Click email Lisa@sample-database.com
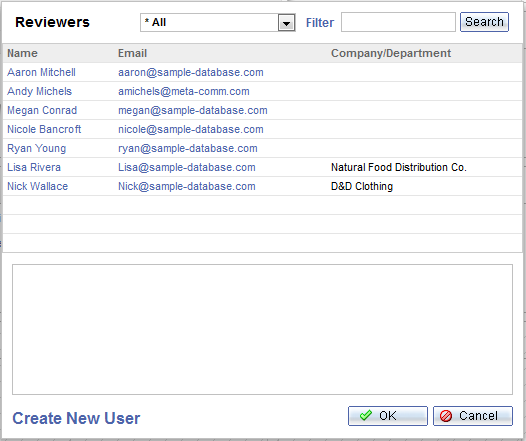 [187, 167]
